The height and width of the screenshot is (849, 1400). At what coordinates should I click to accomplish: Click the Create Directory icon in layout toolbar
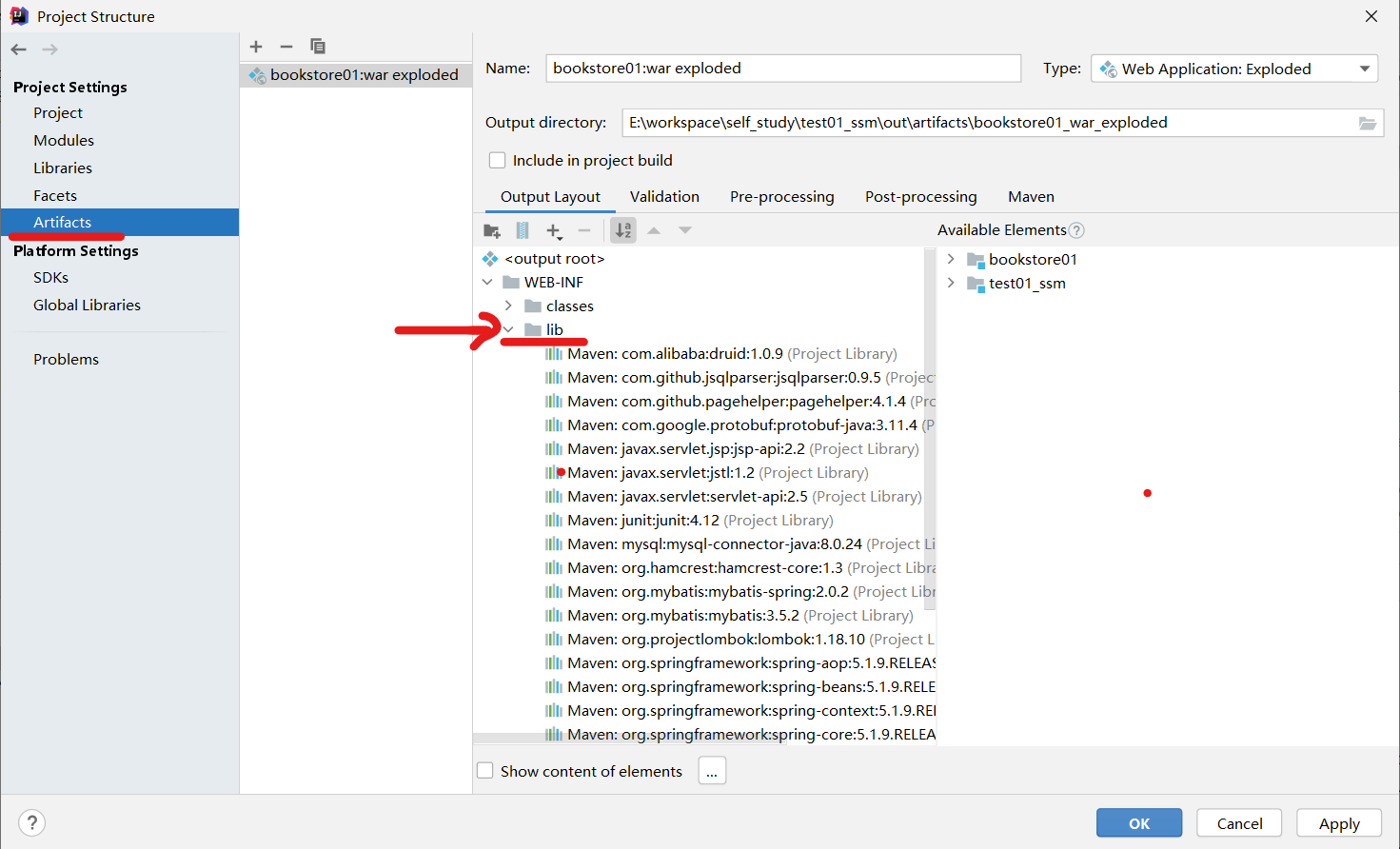click(x=492, y=230)
